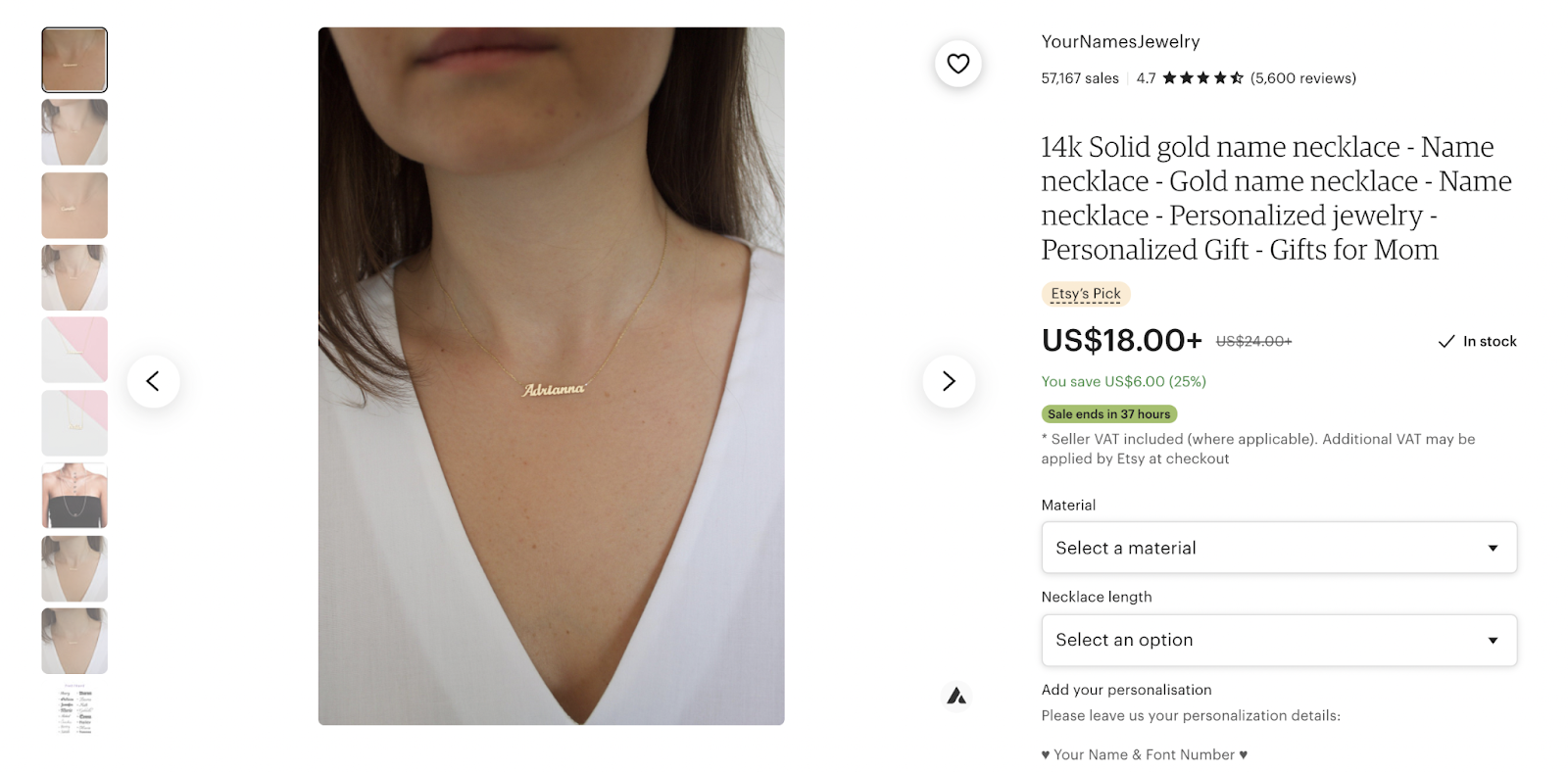The image size is (1568, 772).
Task: Click the Sale ends in 37 hours badge
Action: (x=1108, y=414)
